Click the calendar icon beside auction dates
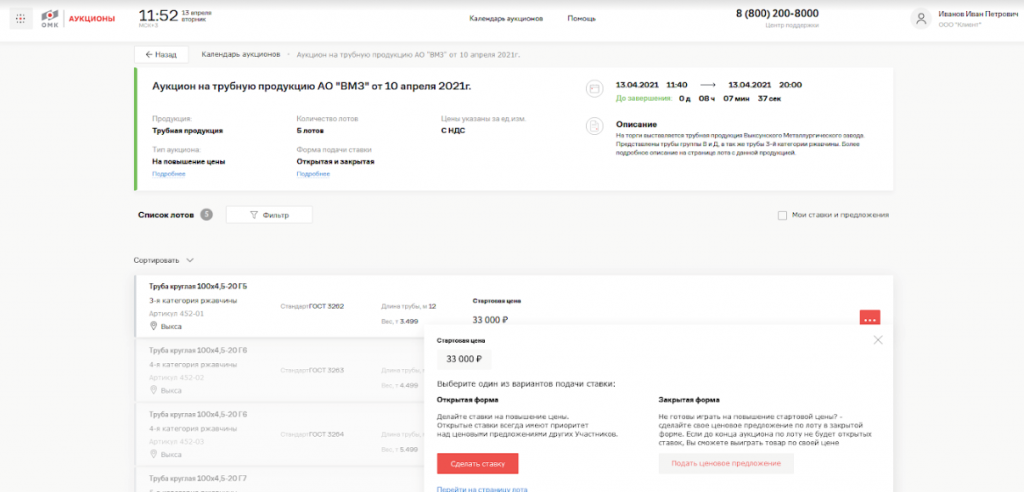The height and width of the screenshot is (492, 1024). [594, 89]
